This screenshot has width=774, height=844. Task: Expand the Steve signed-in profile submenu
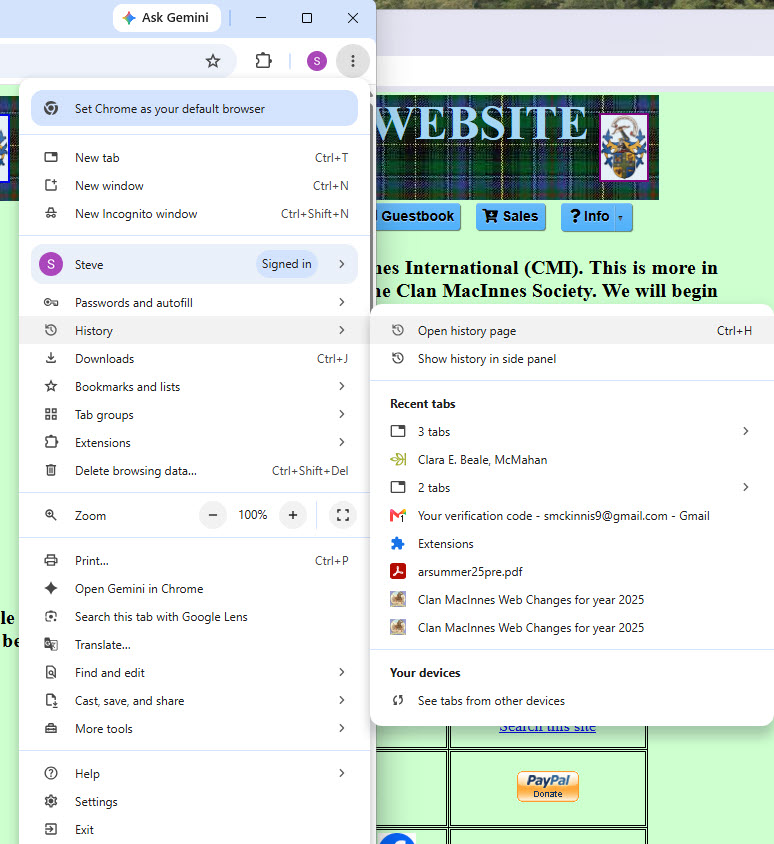tap(194, 264)
